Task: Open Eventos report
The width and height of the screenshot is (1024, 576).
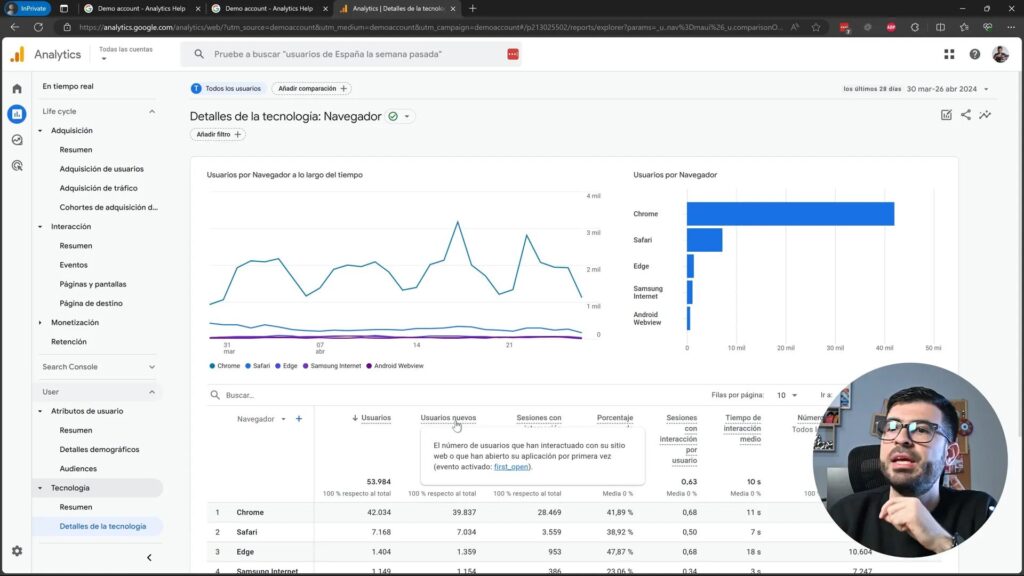Action: coord(73,265)
